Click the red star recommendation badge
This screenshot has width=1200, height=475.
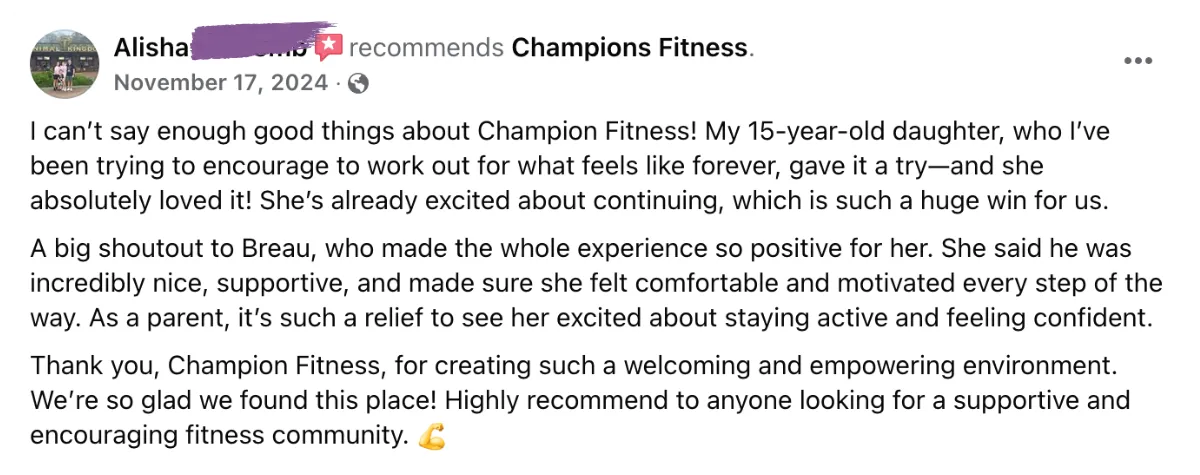pos(329,46)
